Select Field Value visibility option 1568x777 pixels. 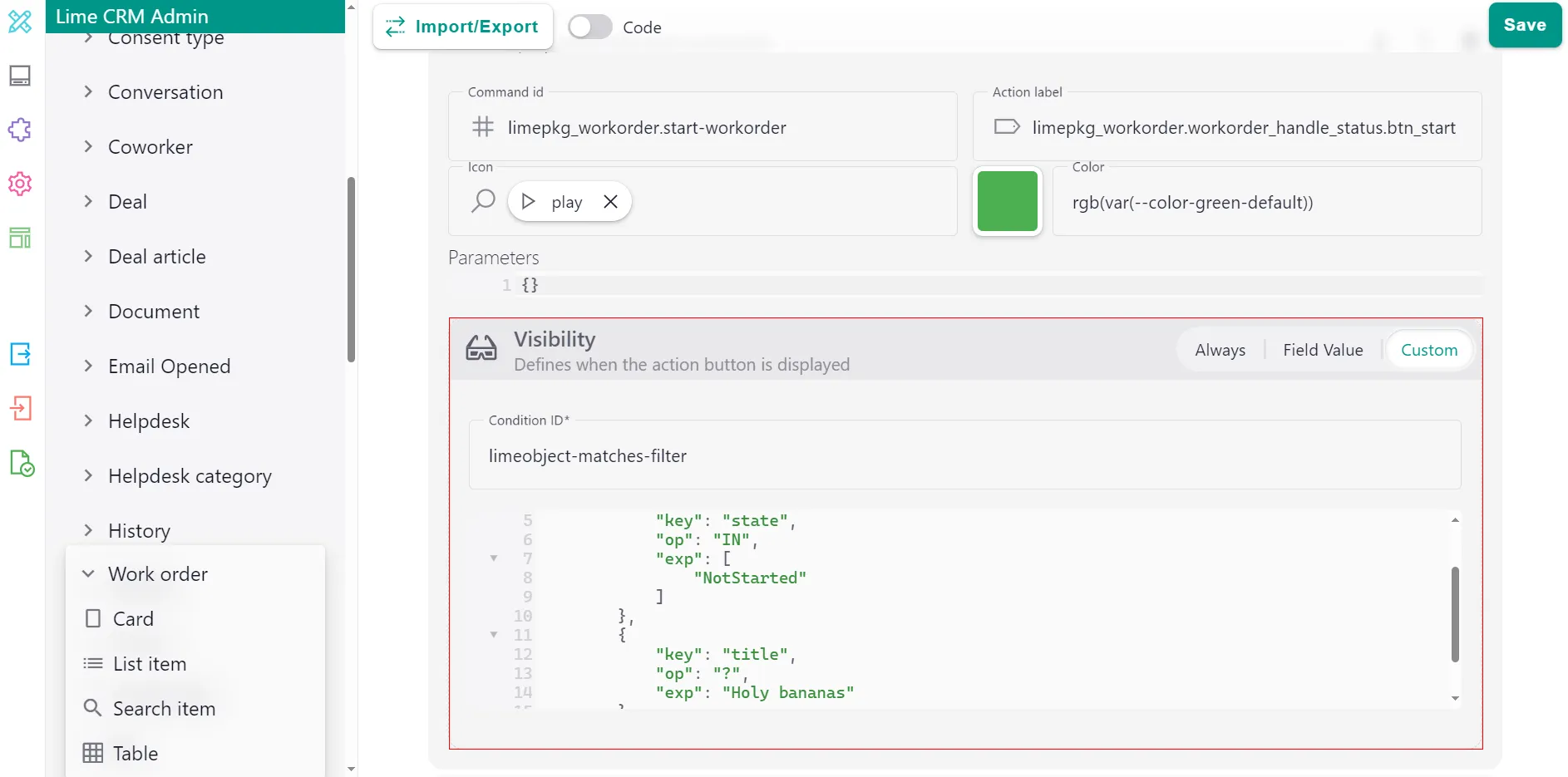1322,350
